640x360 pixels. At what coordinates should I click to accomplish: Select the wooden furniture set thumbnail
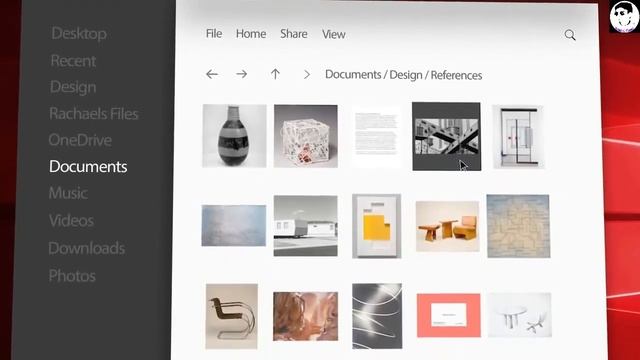pos(447,226)
